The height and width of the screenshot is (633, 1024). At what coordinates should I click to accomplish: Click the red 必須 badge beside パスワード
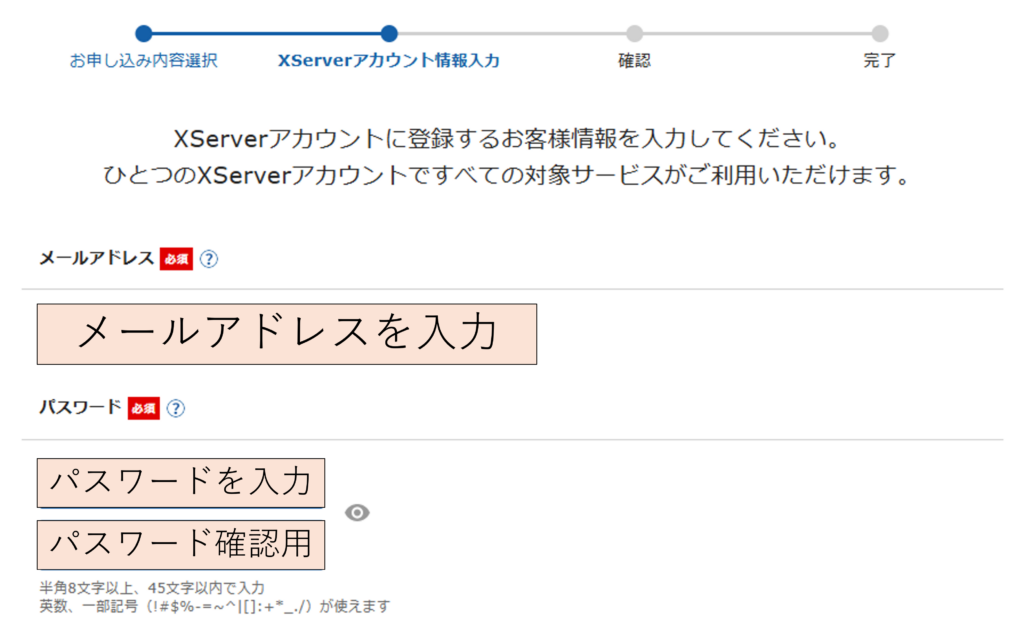(143, 408)
